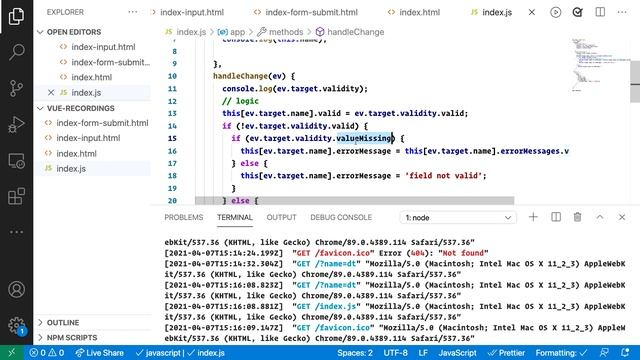Select the TERMINAL panel tab

tap(235, 217)
